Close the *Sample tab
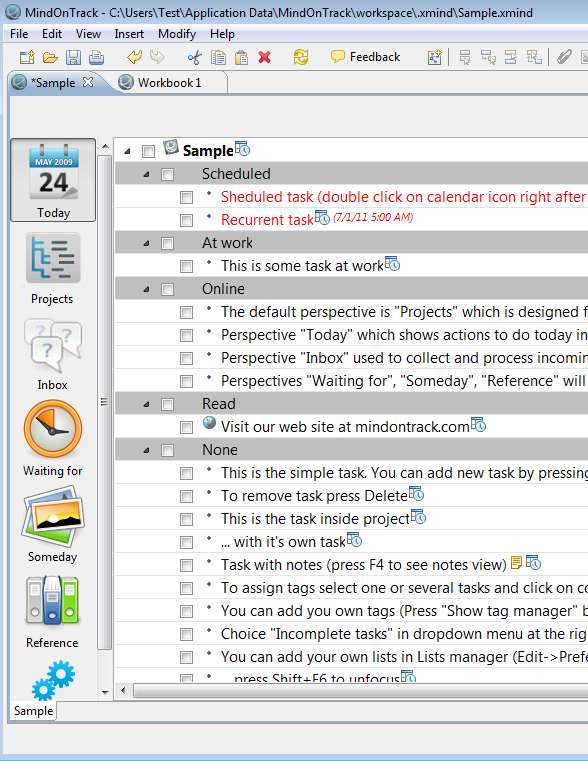The height and width of the screenshot is (761, 588). [88, 82]
